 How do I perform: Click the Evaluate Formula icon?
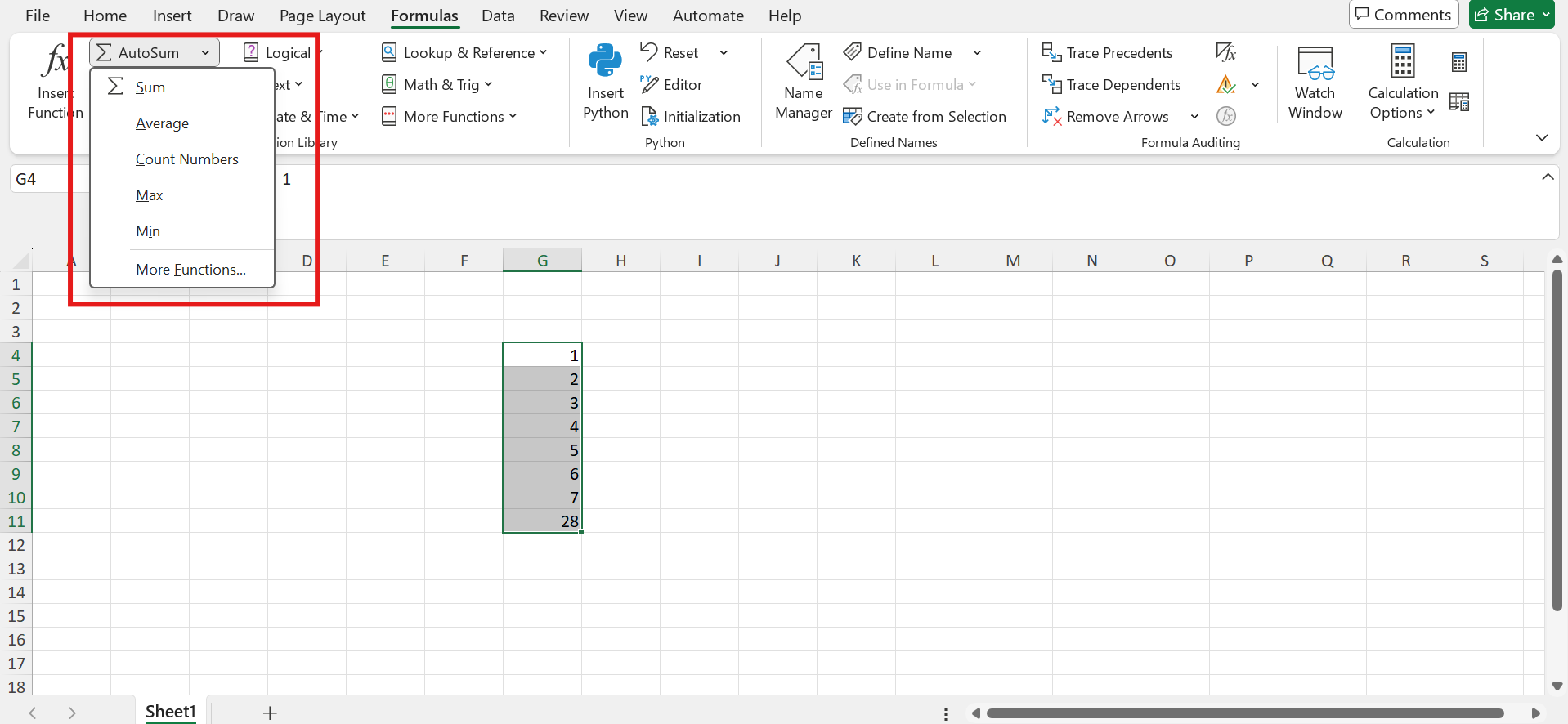coord(1226,117)
